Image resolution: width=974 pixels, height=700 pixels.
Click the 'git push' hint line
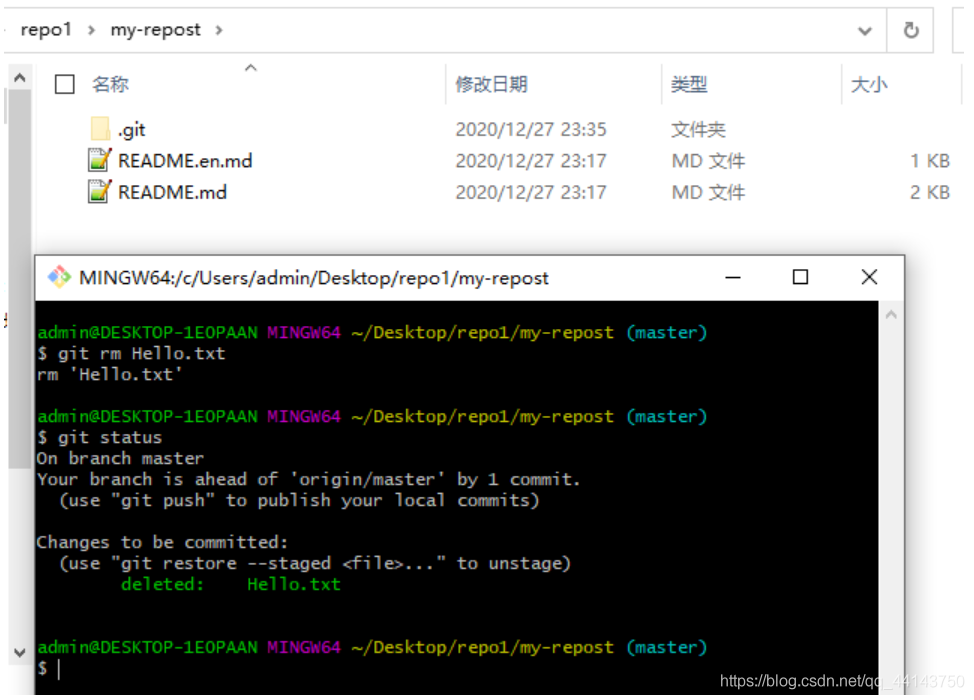pos(299,501)
